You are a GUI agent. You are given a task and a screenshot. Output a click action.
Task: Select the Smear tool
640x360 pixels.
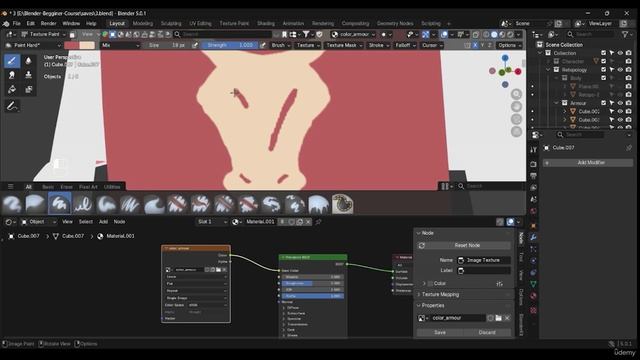[12, 75]
